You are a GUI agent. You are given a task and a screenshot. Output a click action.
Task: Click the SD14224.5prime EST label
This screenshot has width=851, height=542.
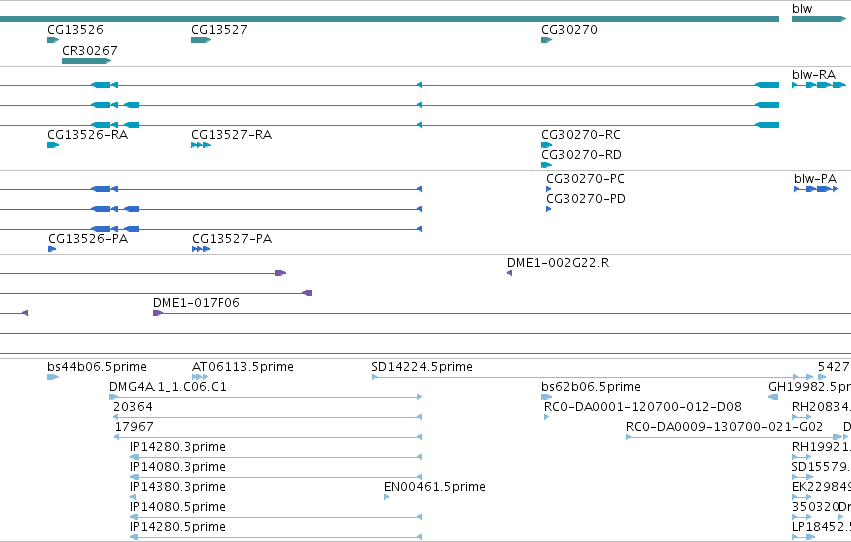[x=422, y=367]
